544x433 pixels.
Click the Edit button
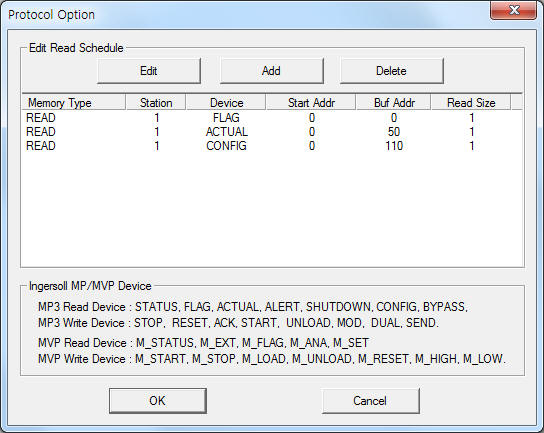pyautogui.click(x=149, y=71)
